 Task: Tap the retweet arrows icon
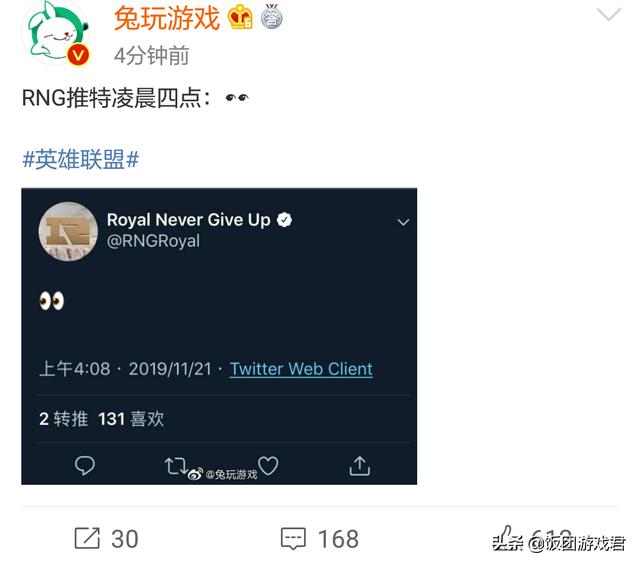coord(176,466)
